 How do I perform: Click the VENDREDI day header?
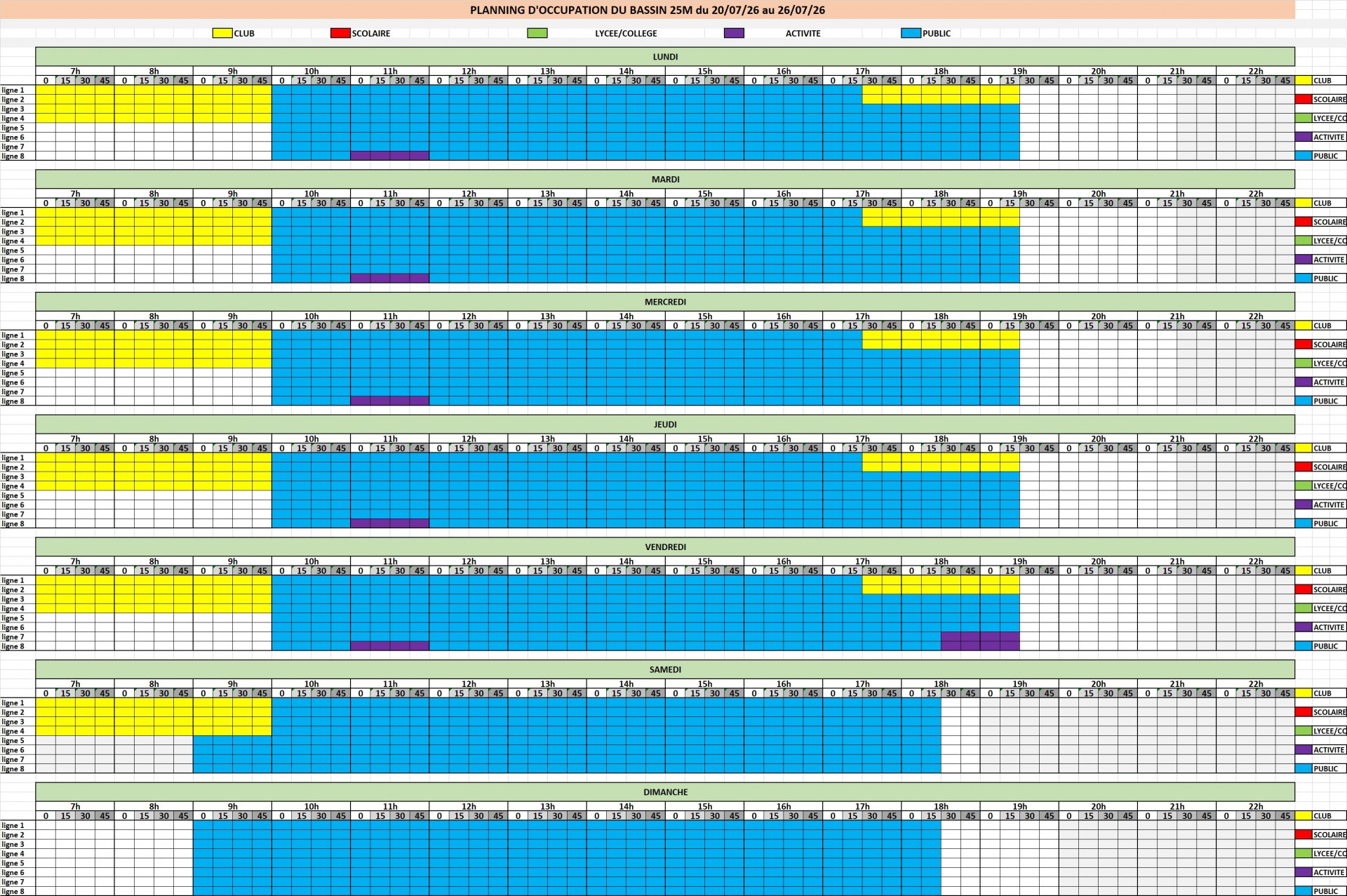(x=665, y=547)
